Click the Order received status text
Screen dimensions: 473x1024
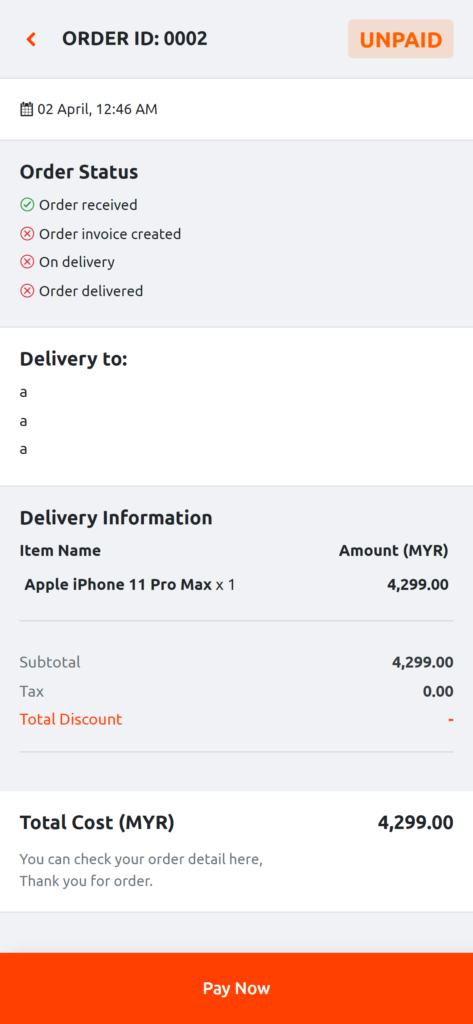point(88,205)
